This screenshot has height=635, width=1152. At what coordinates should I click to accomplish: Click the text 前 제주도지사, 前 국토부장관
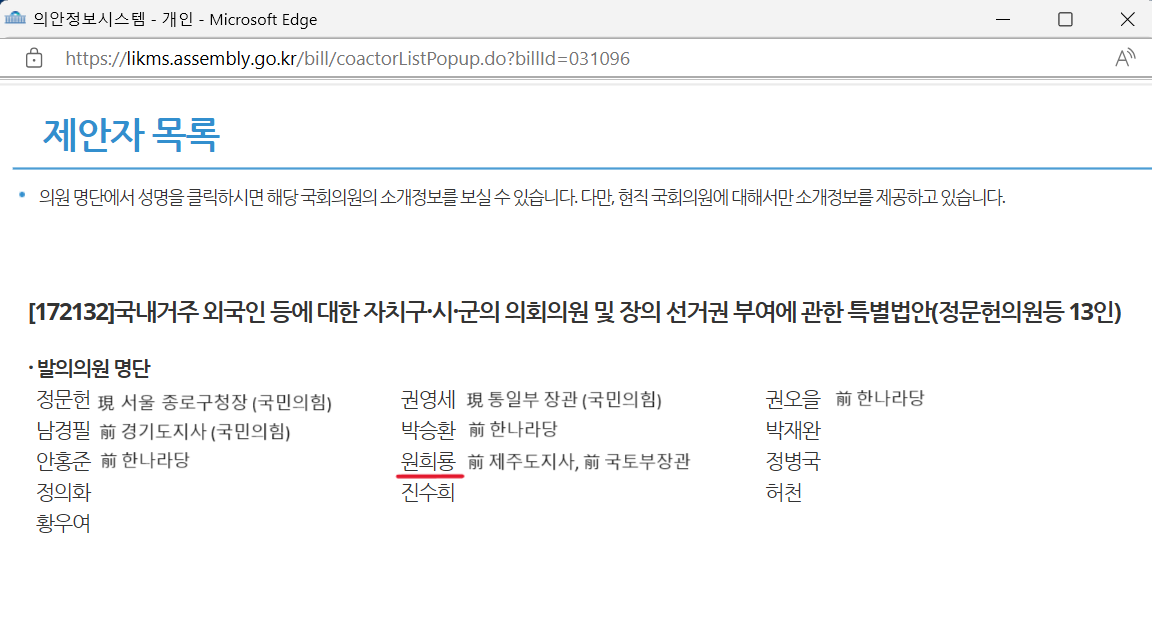(x=579, y=462)
